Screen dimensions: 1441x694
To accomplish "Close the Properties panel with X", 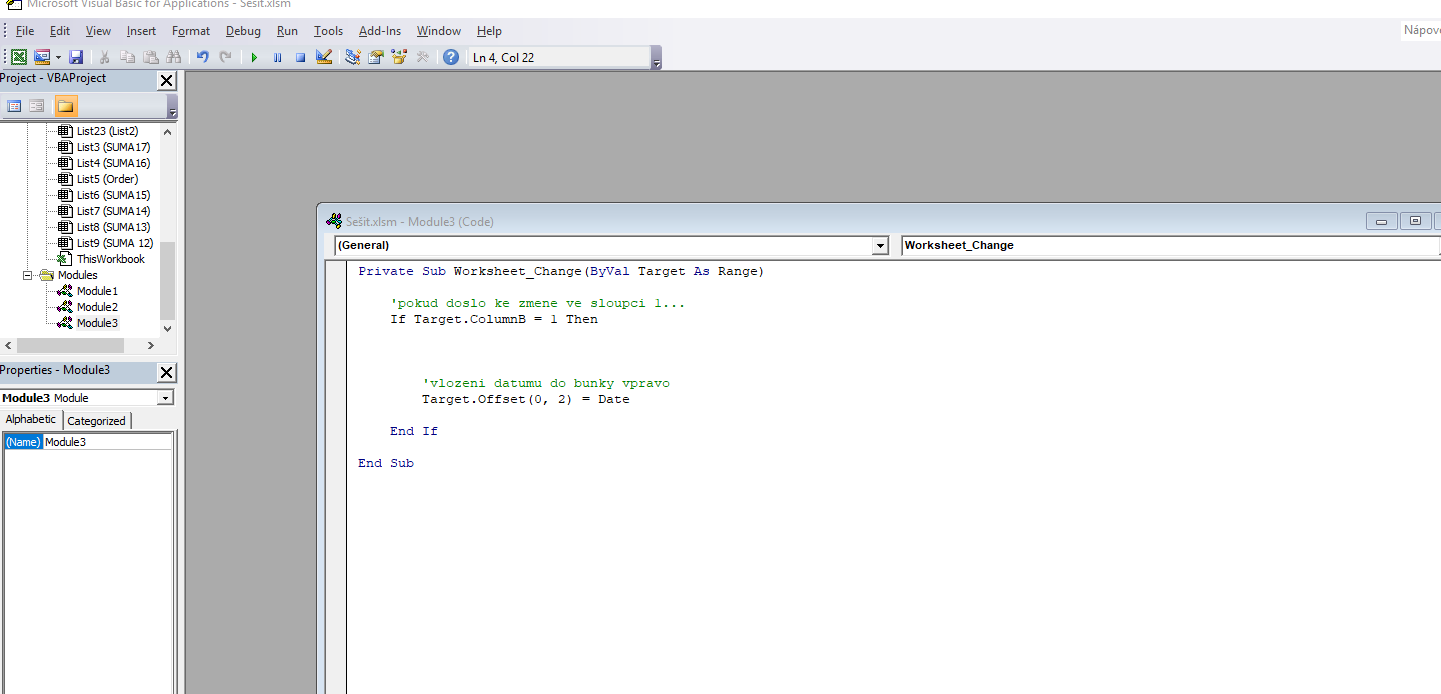I will (167, 372).
